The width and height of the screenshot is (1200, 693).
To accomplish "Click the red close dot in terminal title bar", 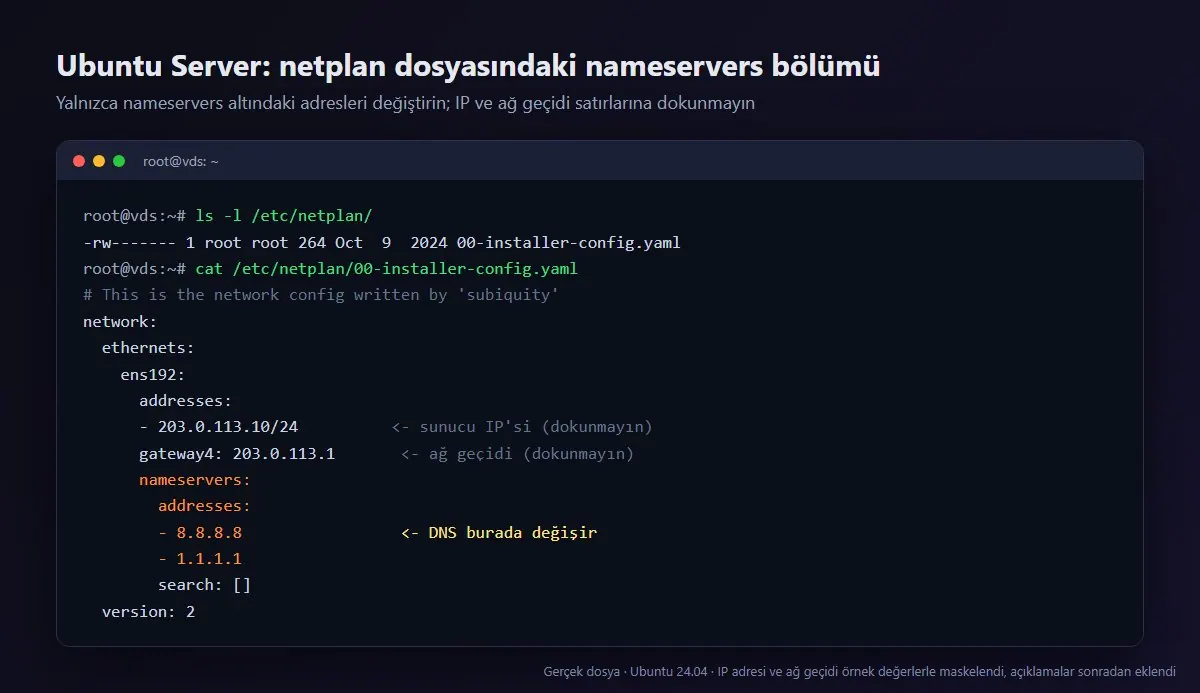I will point(79,161).
